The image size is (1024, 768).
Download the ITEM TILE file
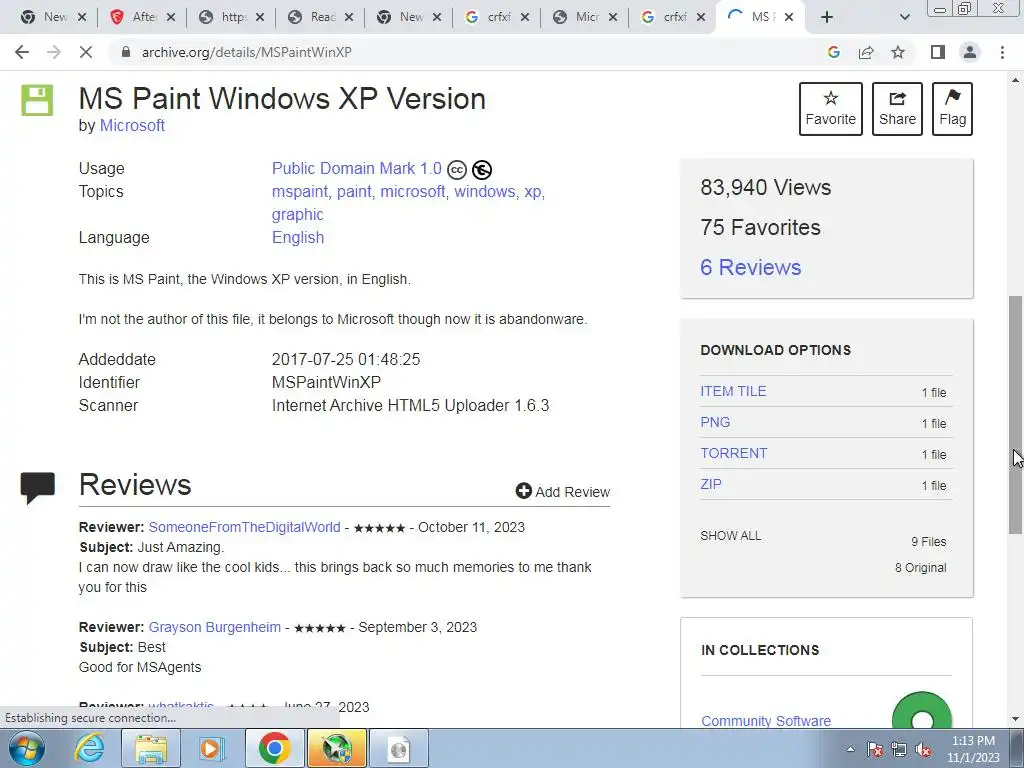coord(733,391)
